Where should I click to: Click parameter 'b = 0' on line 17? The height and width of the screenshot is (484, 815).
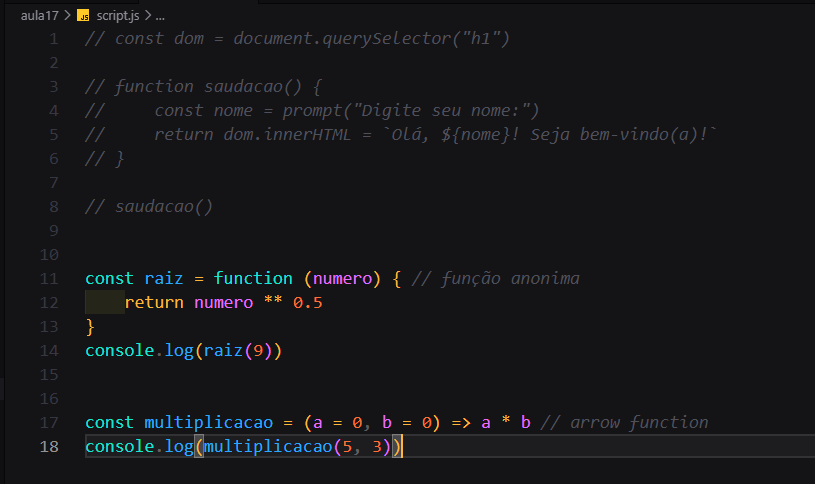pos(407,423)
